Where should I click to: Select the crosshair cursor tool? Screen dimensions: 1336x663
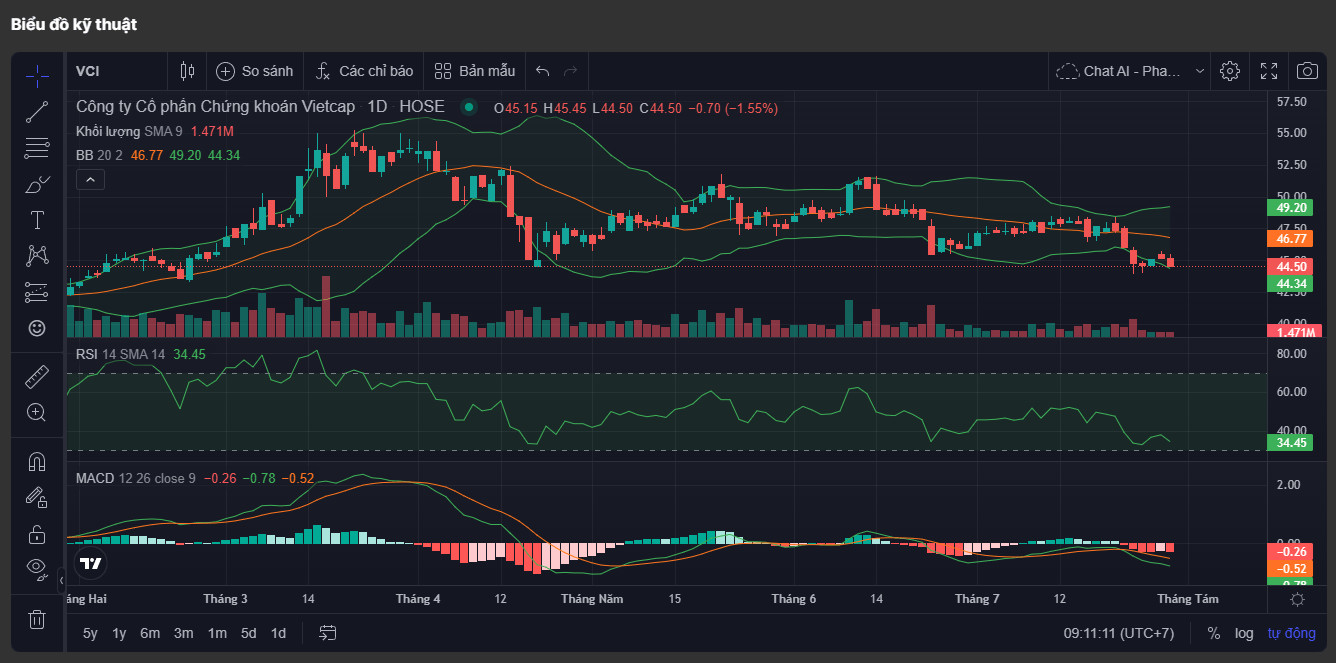(x=37, y=75)
